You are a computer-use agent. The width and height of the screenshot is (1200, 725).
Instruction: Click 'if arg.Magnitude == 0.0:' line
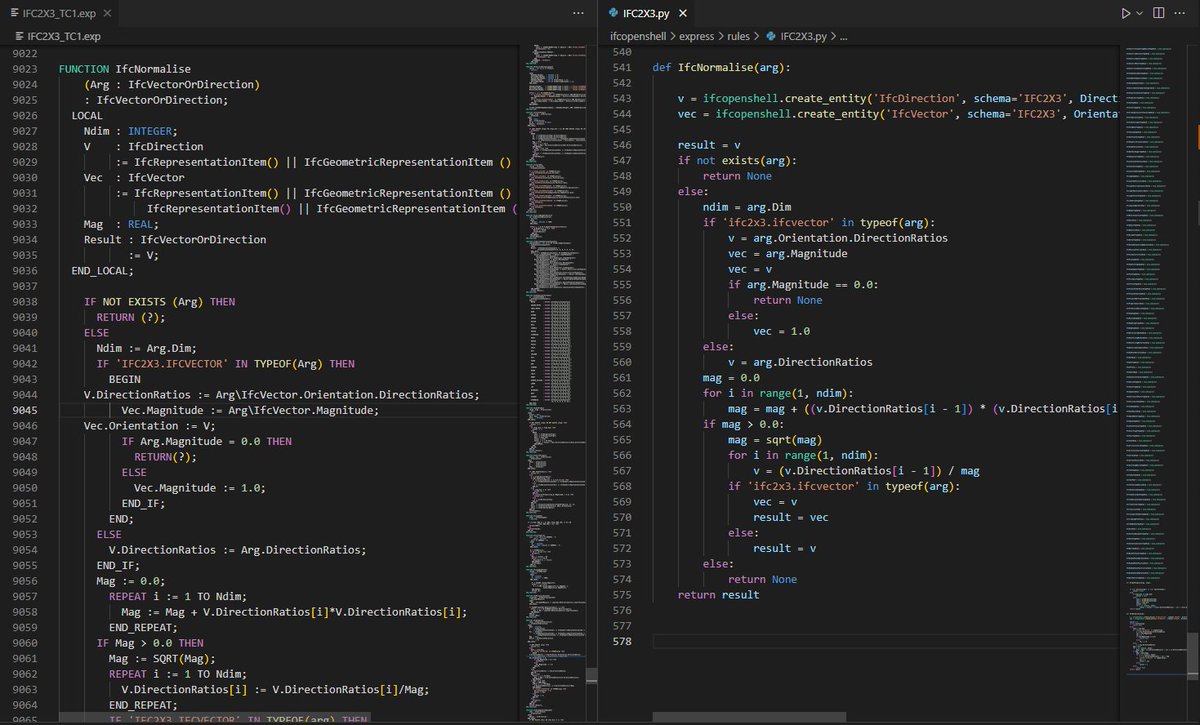(803, 285)
